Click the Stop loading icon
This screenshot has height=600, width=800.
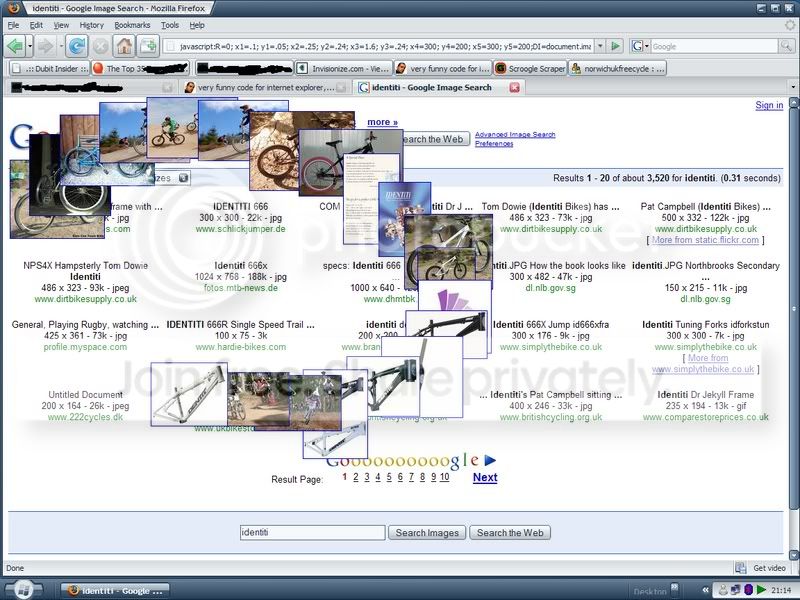pyautogui.click(x=101, y=46)
